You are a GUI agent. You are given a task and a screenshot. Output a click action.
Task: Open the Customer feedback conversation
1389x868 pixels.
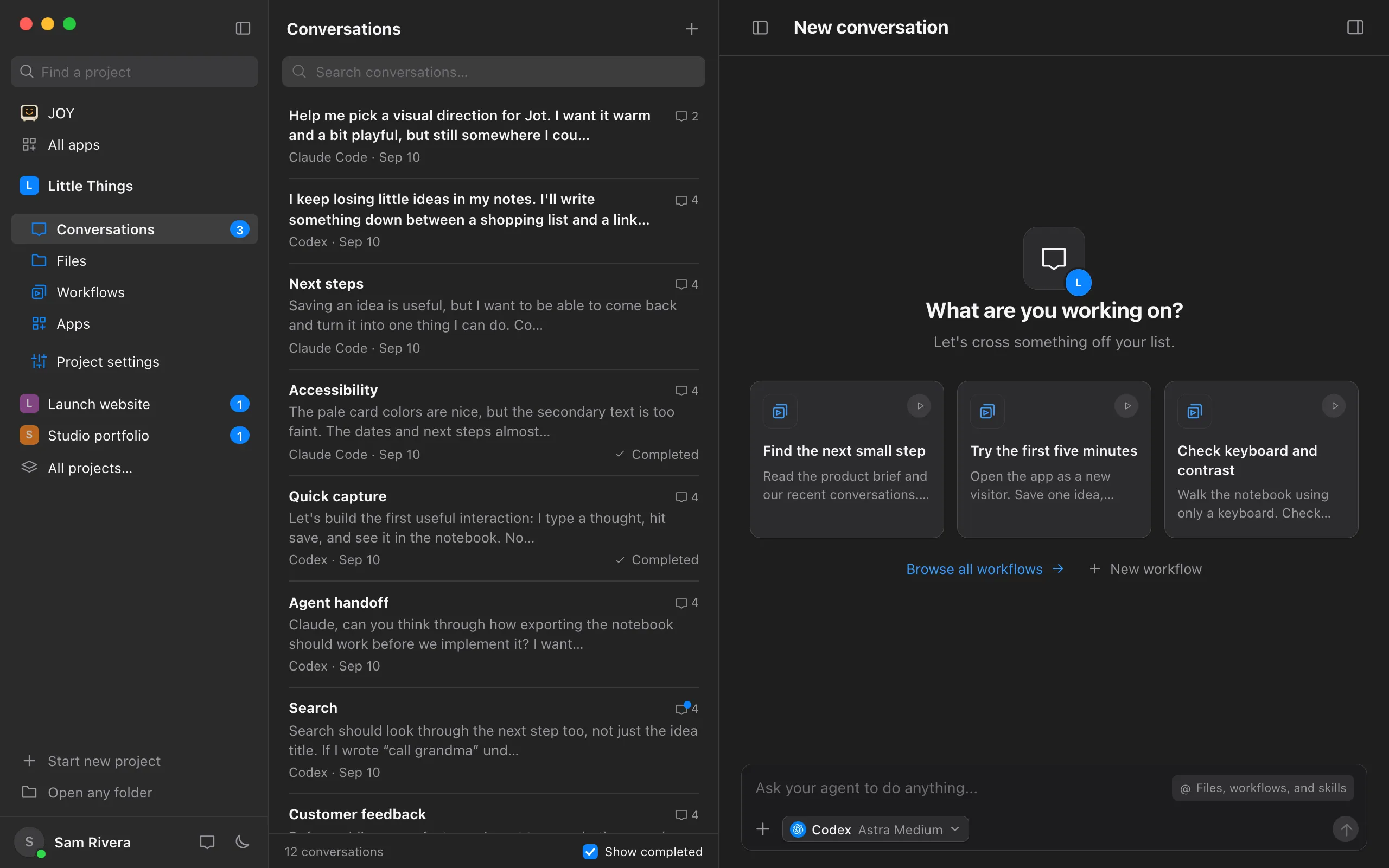click(494, 815)
